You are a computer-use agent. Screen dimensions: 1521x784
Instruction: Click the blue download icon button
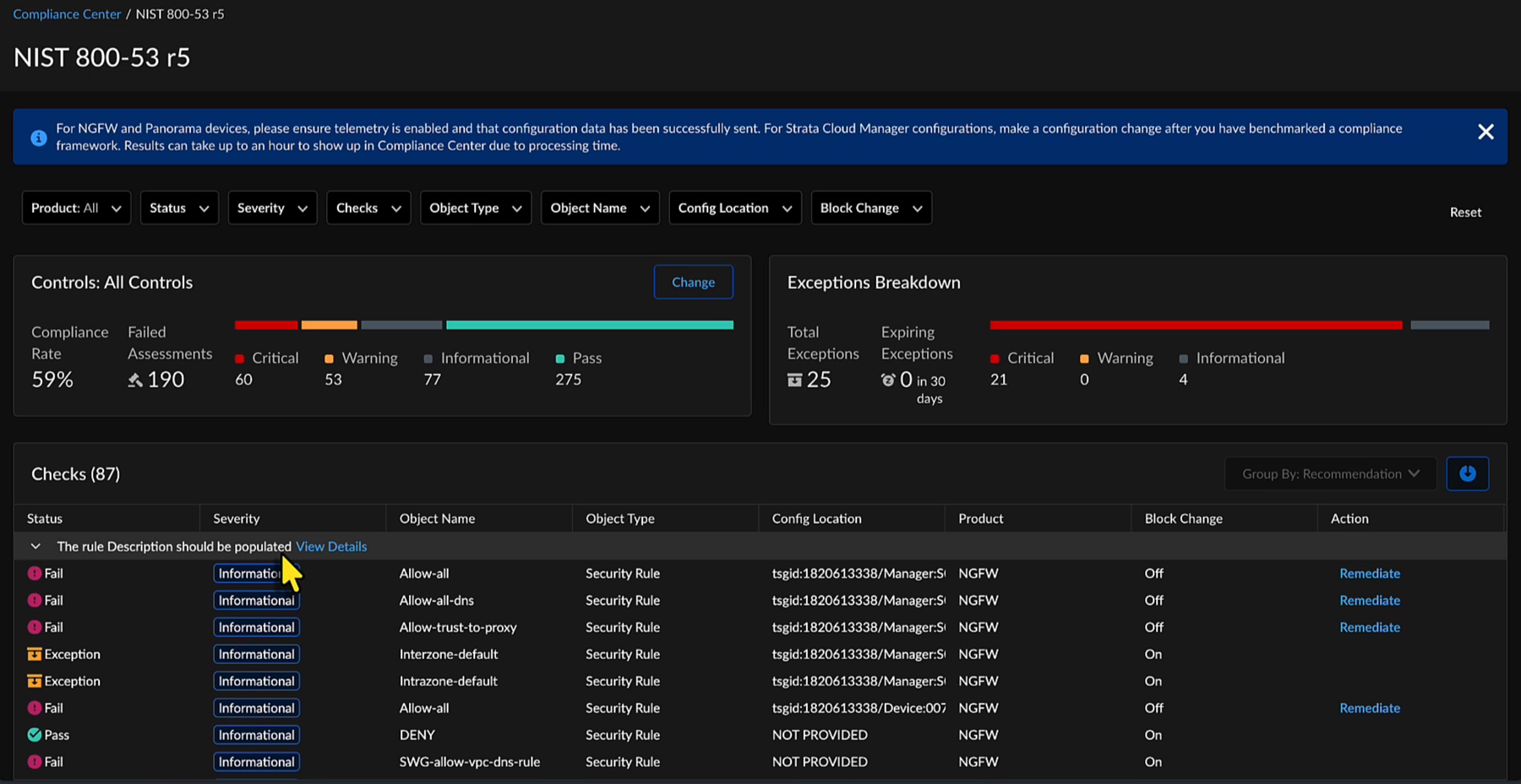point(1467,474)
